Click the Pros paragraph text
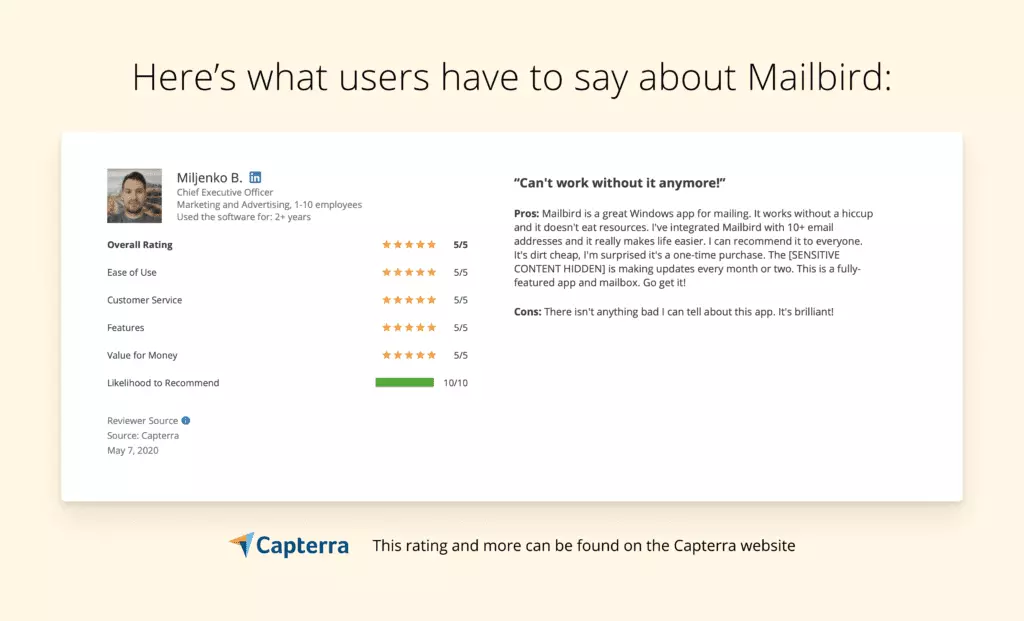This screenshot has height=621, width=1024. [x=692, y=248]
